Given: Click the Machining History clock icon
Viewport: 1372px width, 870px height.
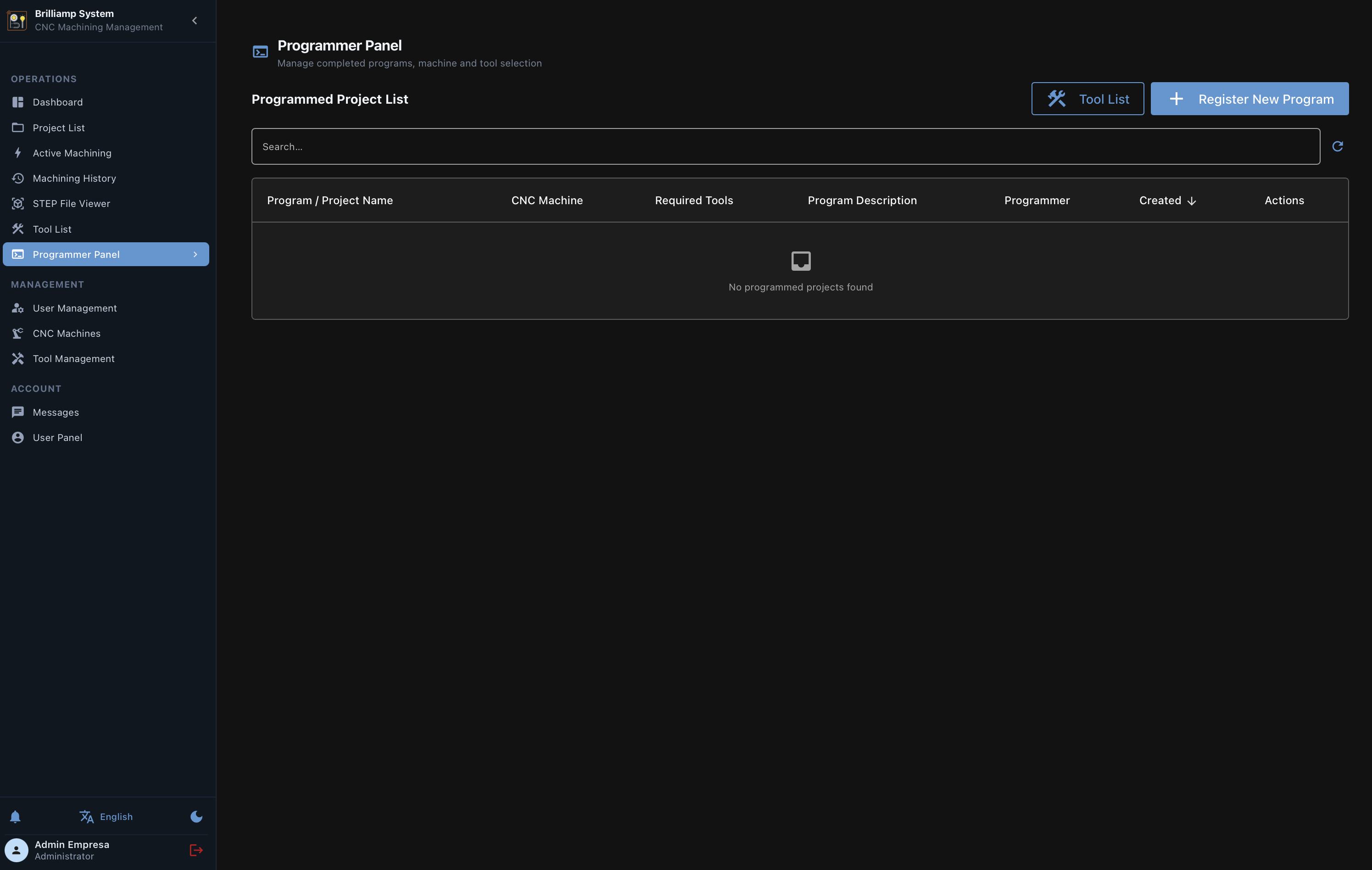Looking at the screenshot, I should click(17, 178).
